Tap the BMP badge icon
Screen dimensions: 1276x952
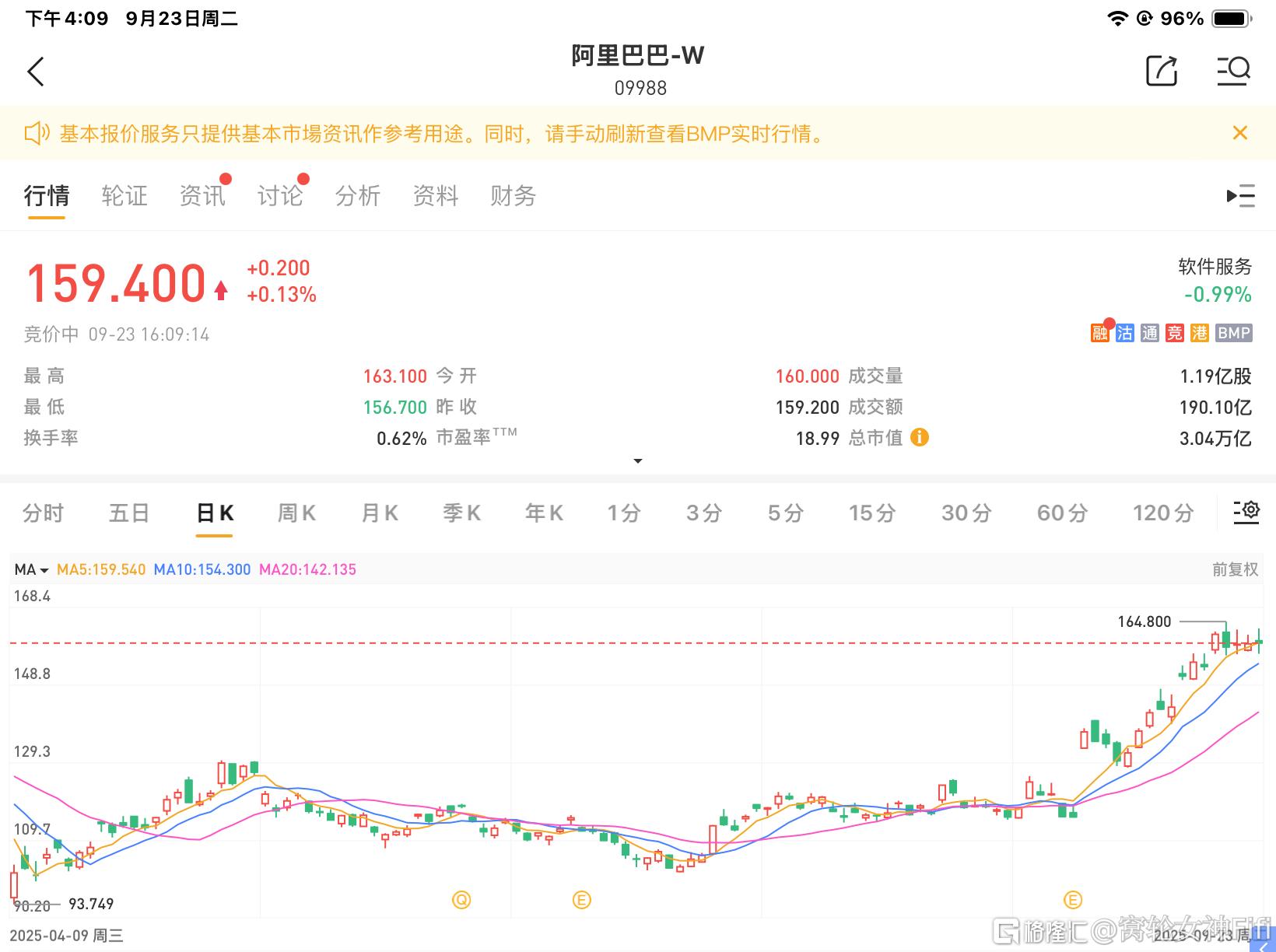[x=1233, y=334]
